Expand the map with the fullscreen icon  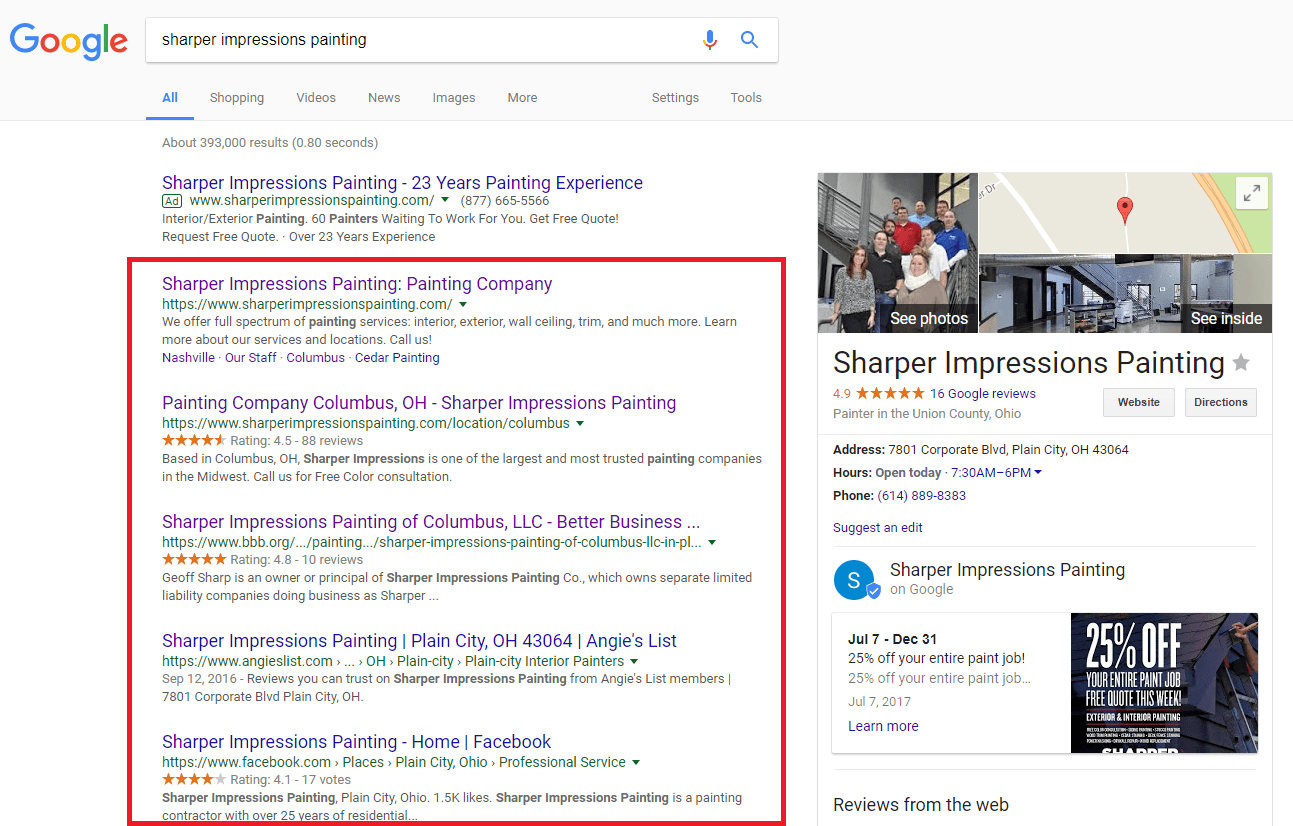point(1251,194)
